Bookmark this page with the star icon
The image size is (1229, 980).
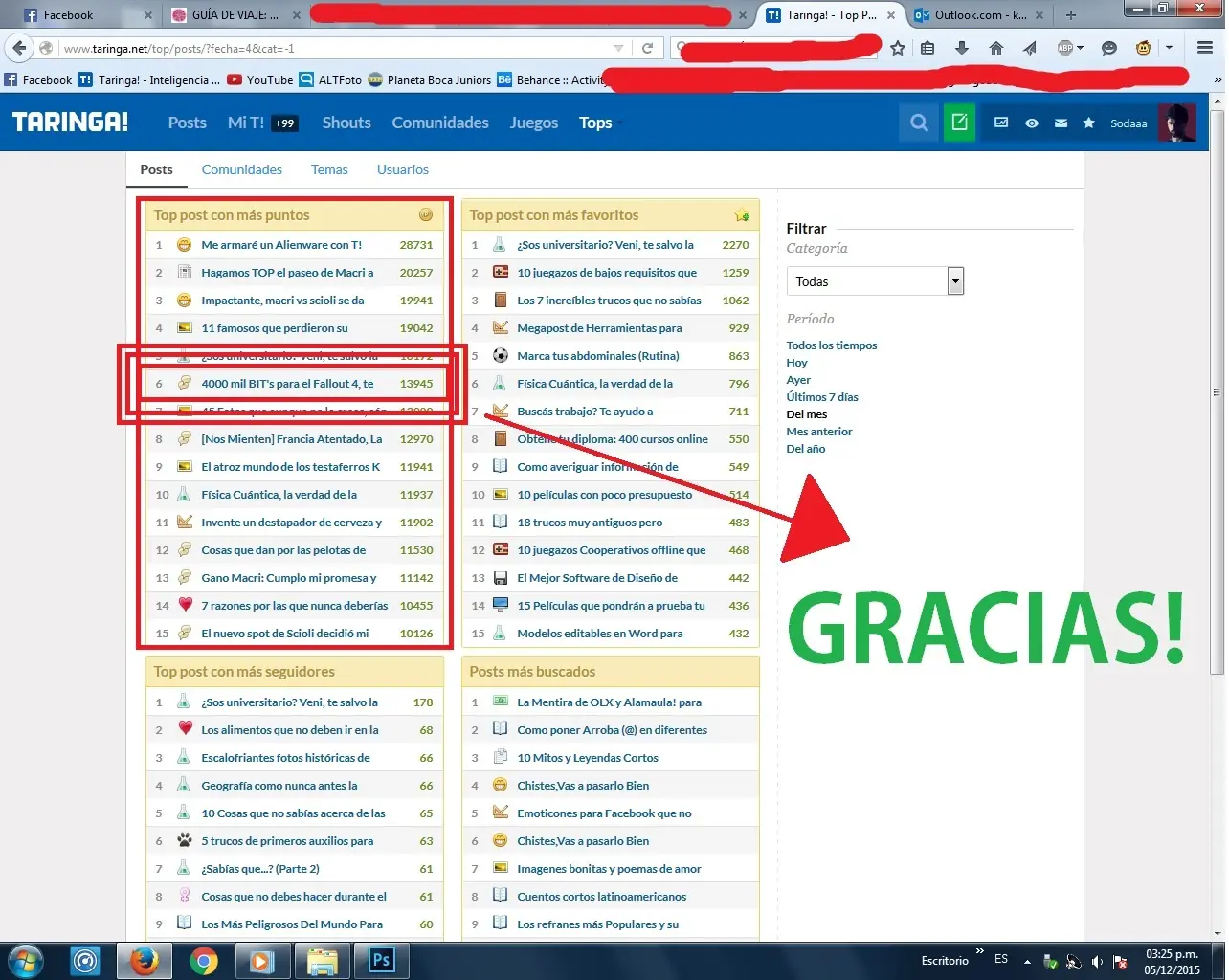(x=898, y=48)
